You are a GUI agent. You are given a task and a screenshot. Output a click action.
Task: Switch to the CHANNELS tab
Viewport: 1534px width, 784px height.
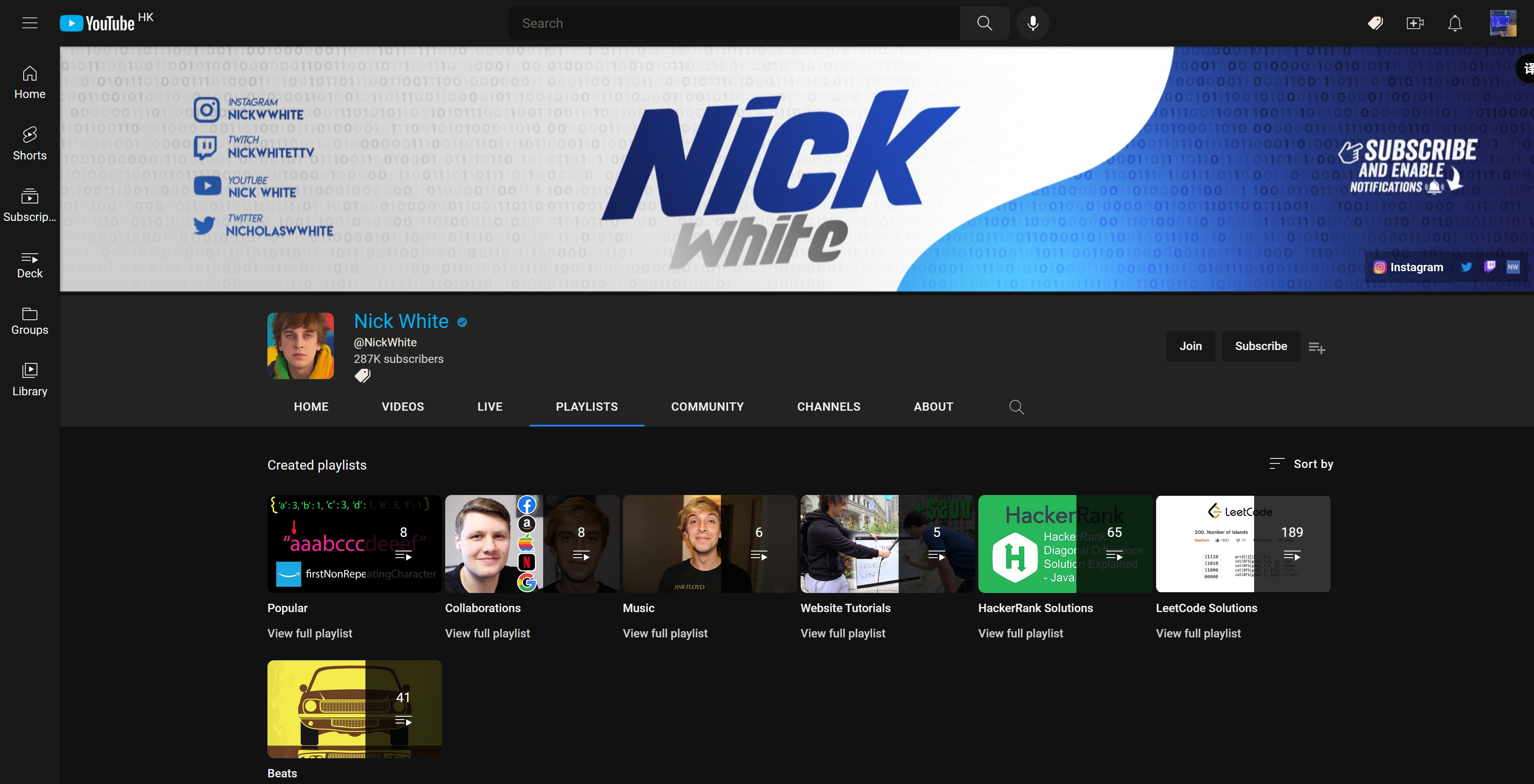point(828,407)
